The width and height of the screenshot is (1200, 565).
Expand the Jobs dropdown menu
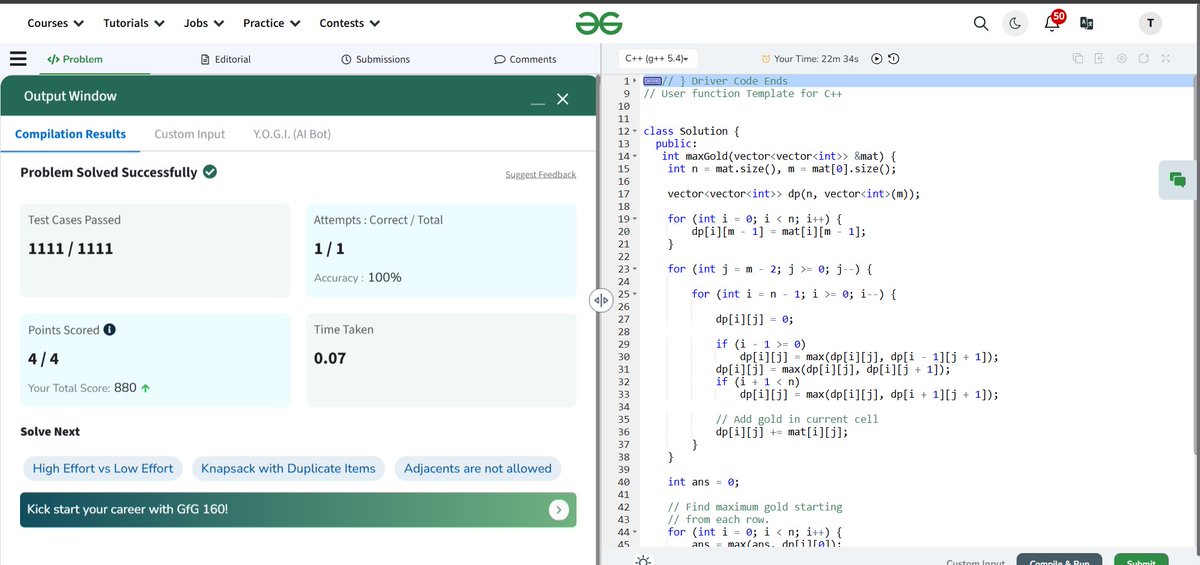click(x=203, y=23)
